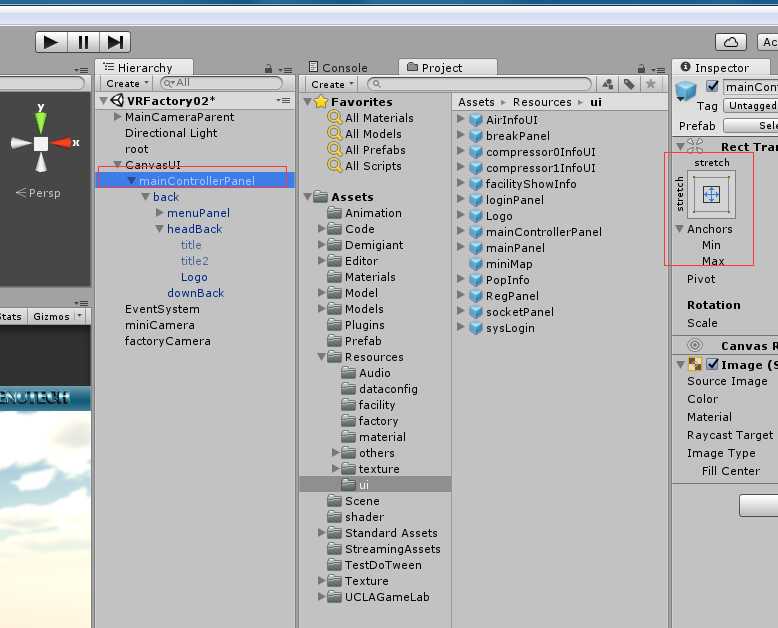The width and height of the screenshot is (778, 628).
Task: Toggle the Image component enabled checkbox
Action: (712, 365)
